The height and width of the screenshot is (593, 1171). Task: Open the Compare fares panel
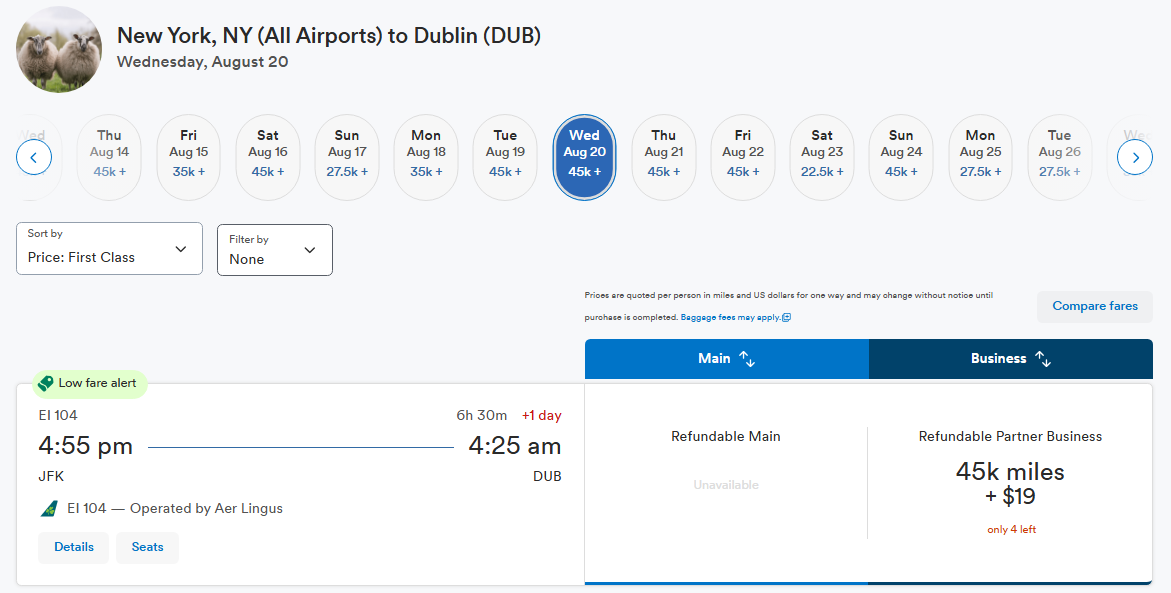tap(1095, 306)
